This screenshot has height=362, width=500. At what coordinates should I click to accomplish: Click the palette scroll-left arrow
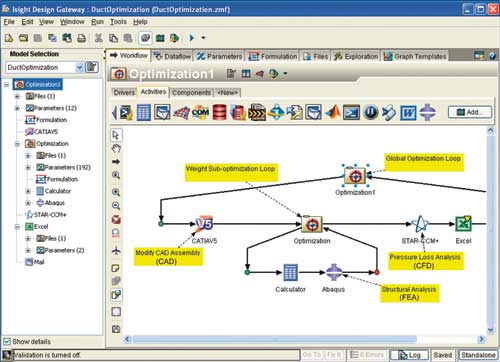click(x=114, y=112)
